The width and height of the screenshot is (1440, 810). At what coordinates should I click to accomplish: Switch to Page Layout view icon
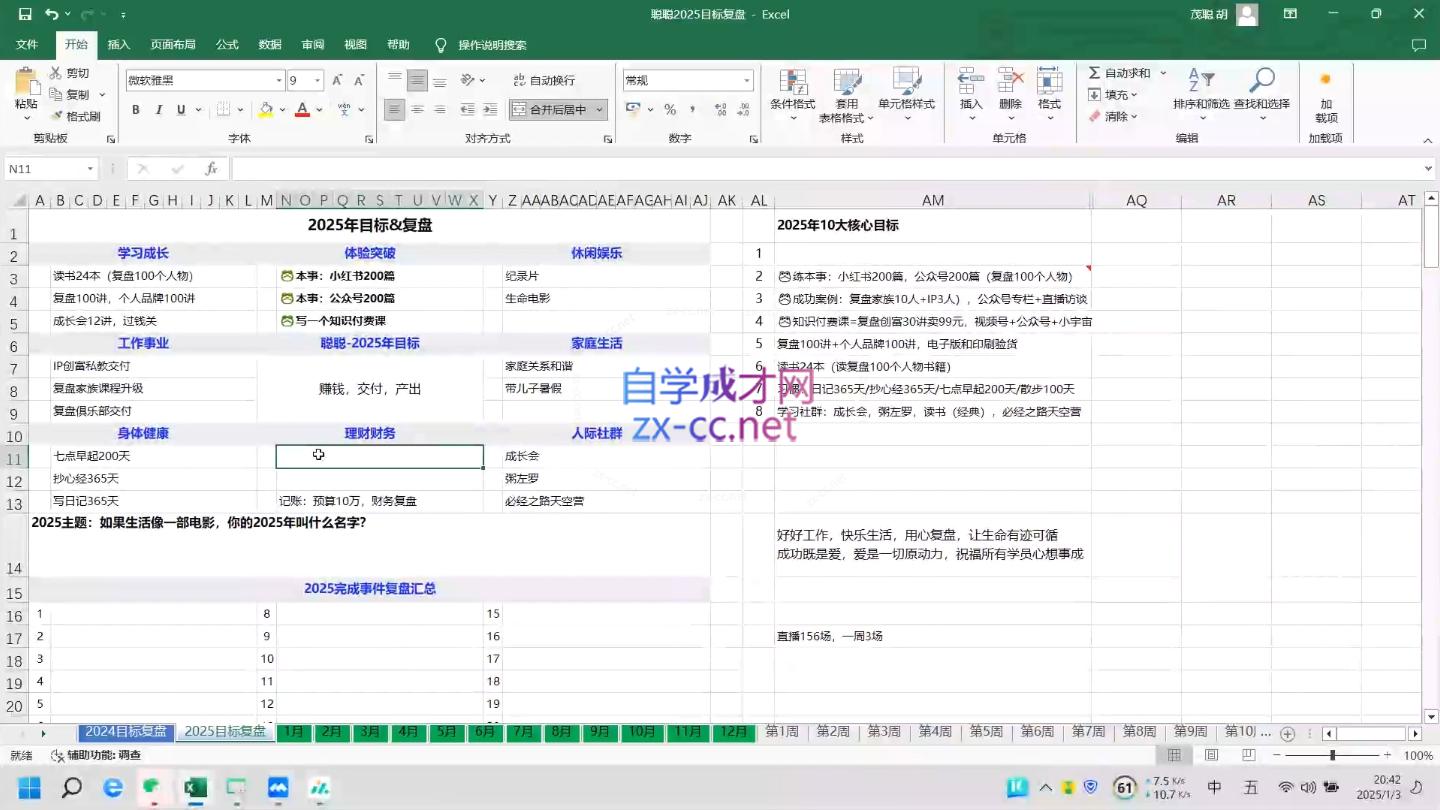pos(1212,756)
